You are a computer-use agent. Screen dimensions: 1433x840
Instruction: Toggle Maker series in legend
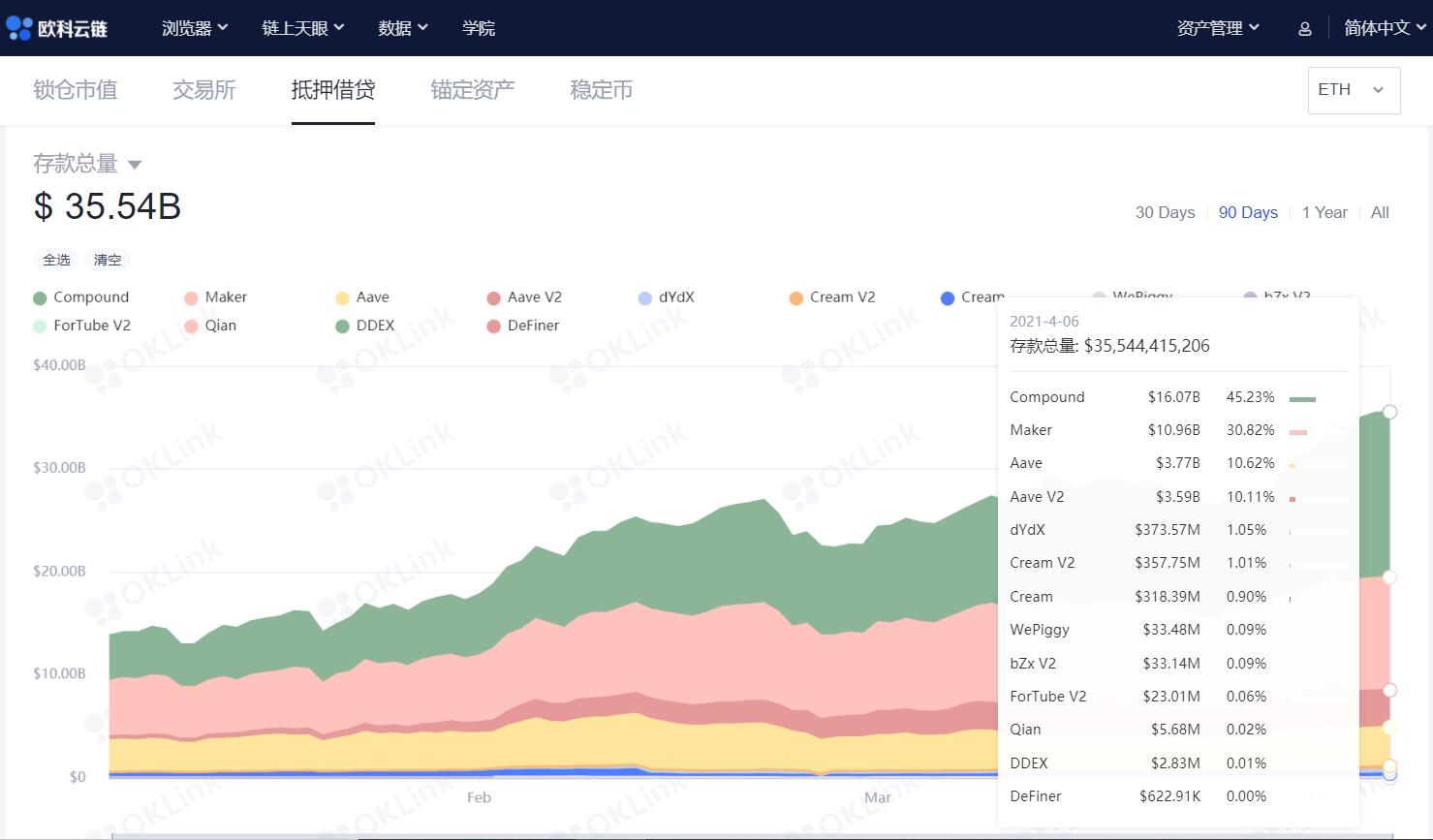pos(216,297)
